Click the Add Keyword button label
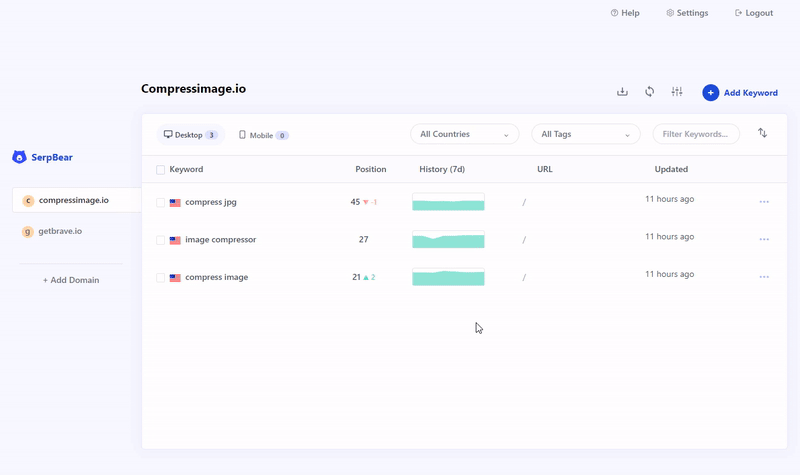 [751, 93]
